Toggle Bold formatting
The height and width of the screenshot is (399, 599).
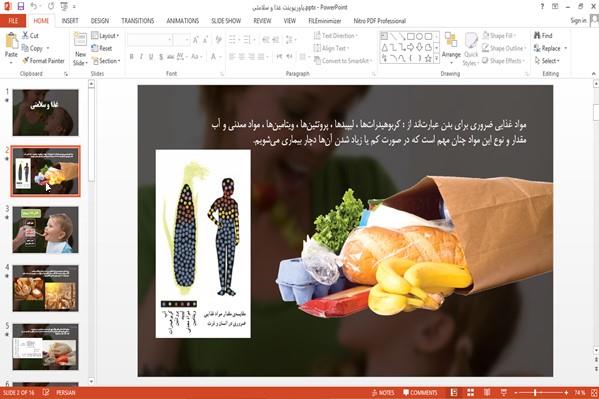131,57
